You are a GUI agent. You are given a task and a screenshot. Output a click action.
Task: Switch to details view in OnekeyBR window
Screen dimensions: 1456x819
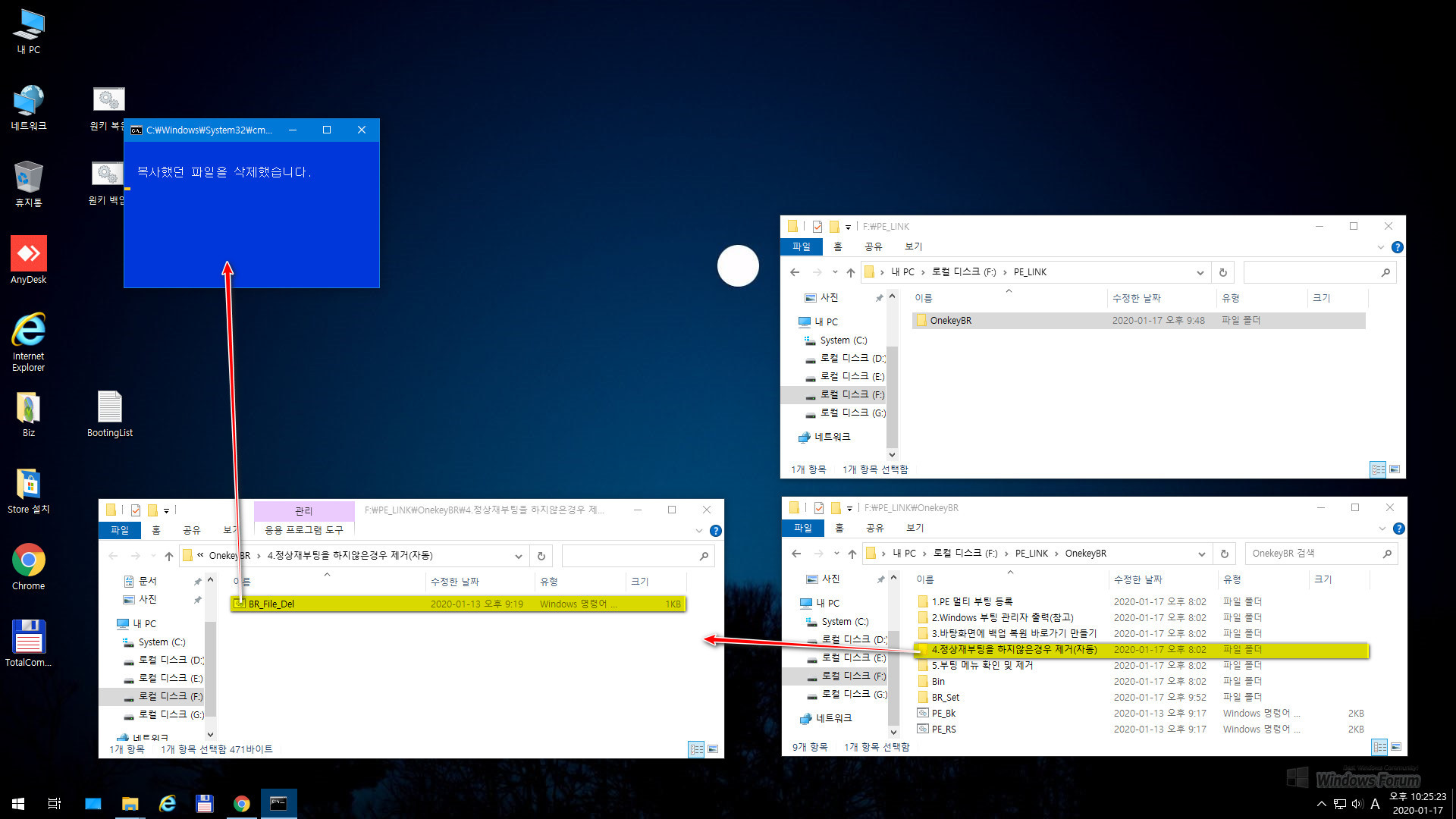(1380, 748)
